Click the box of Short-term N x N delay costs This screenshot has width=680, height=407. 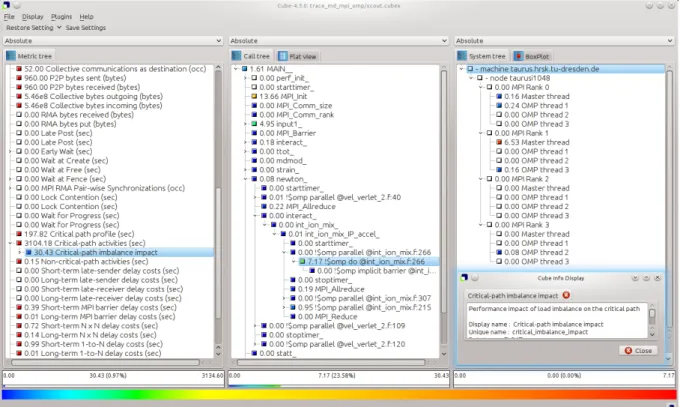point(19,325)
